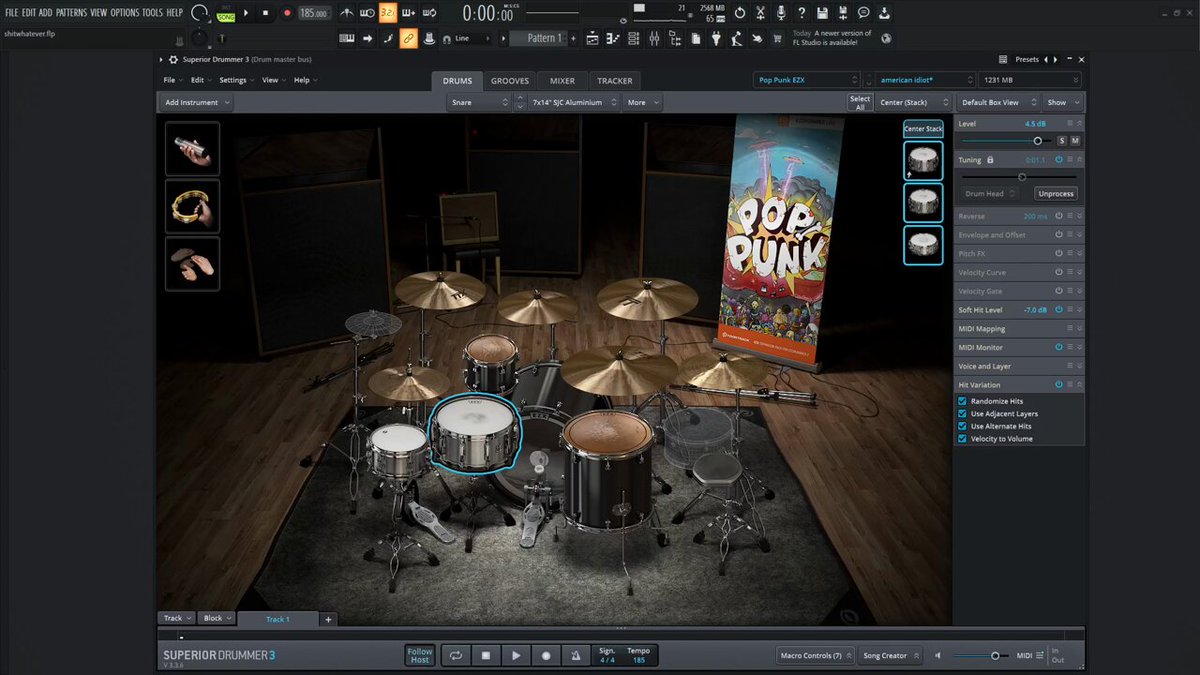Click the Solo button next to Level
The width and height of the screenshot is (1200, 675).
coord(1062,141)
